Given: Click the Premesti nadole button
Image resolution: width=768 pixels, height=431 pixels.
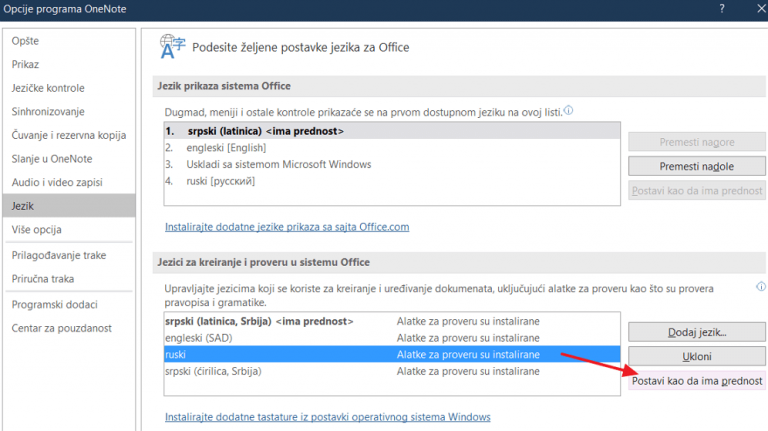Looking at the screenshot, I should click(x=697, y=167).
